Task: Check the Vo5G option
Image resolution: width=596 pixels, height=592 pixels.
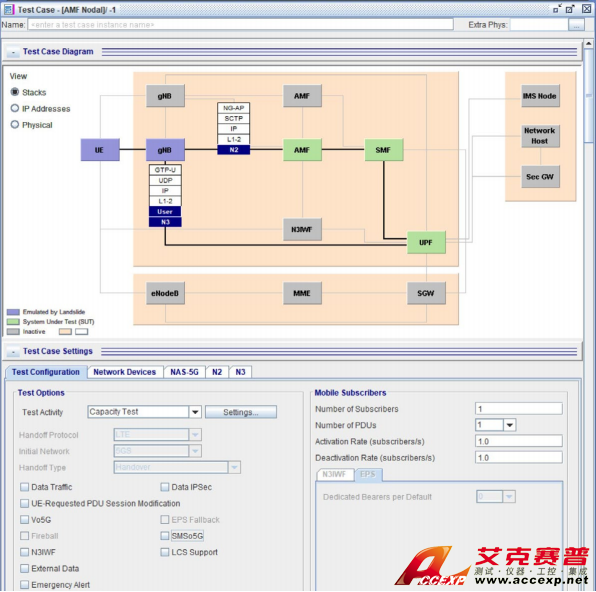Action: click(x=25, y=520)
